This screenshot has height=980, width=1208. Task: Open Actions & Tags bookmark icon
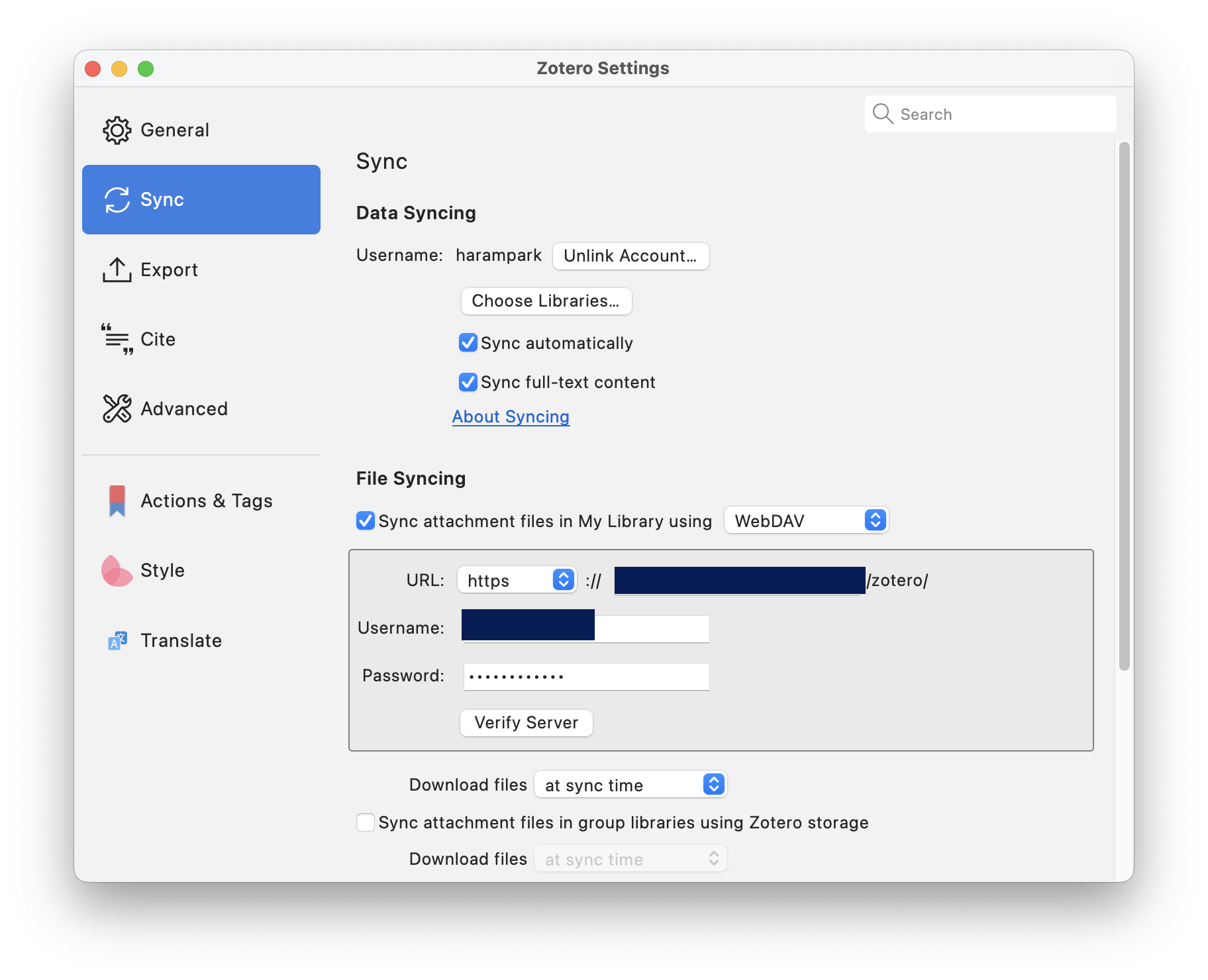[x=117, y=501]
